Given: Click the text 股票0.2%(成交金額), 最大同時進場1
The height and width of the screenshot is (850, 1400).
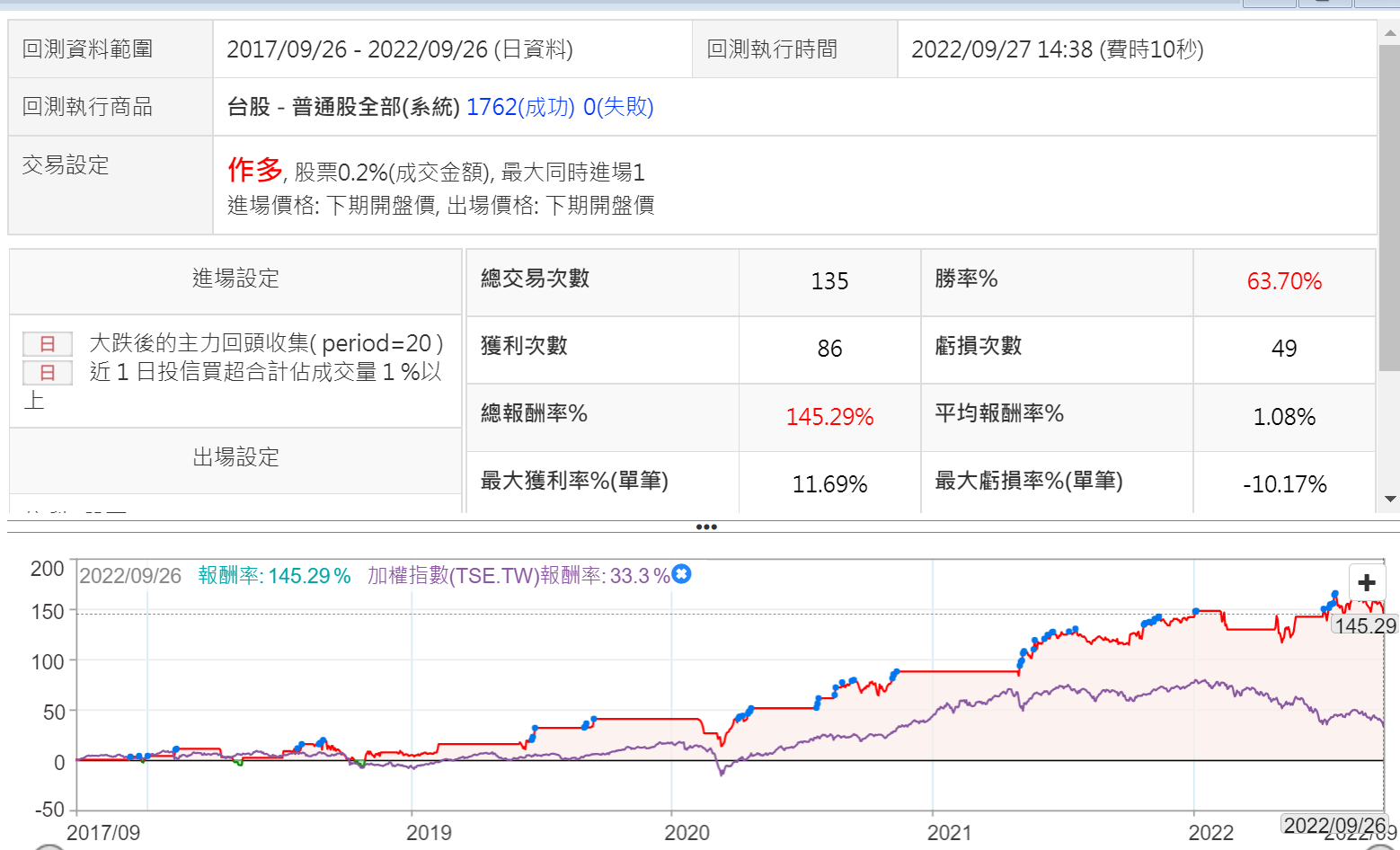Looking at the screenshot, I should 470,172.
